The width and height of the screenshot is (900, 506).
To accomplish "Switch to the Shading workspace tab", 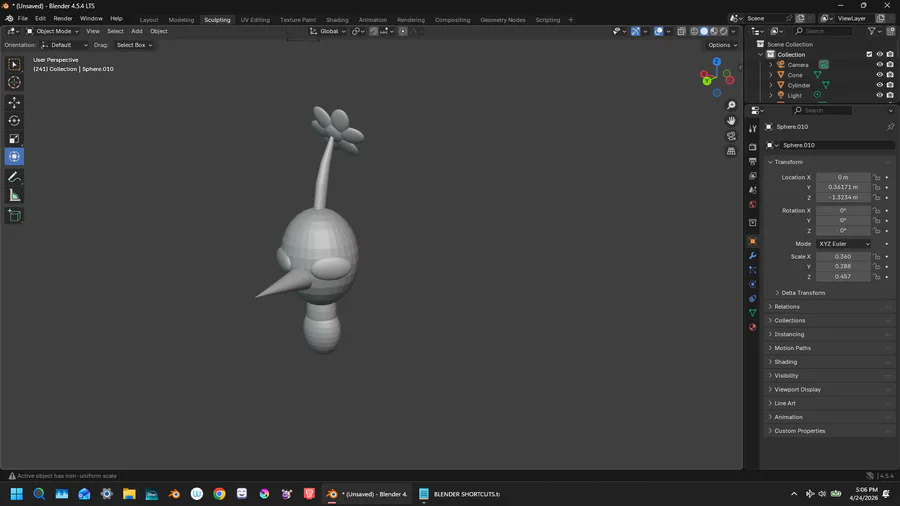I will (x=337, y=20).
